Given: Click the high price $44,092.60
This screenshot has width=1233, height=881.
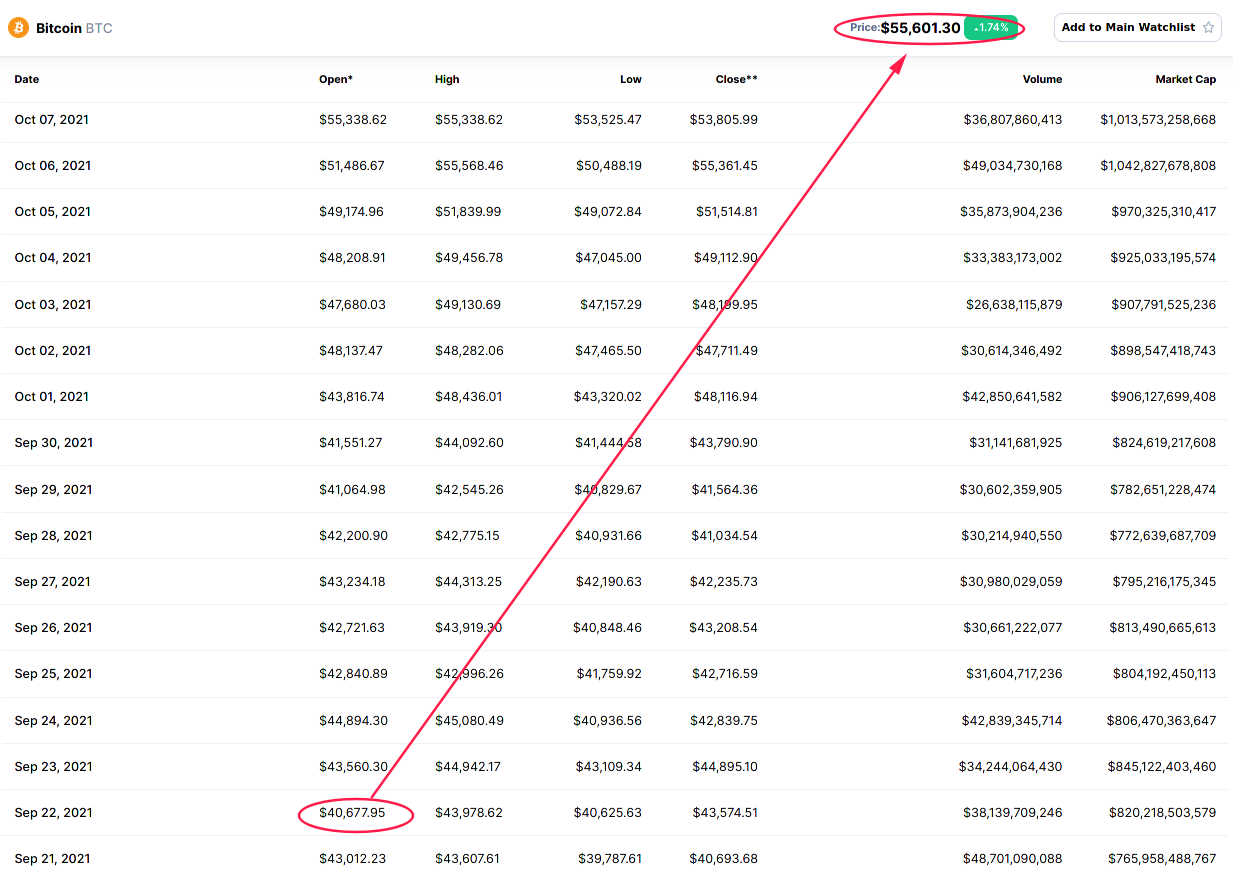Looking at the screenshot, I should click(469, 442).
